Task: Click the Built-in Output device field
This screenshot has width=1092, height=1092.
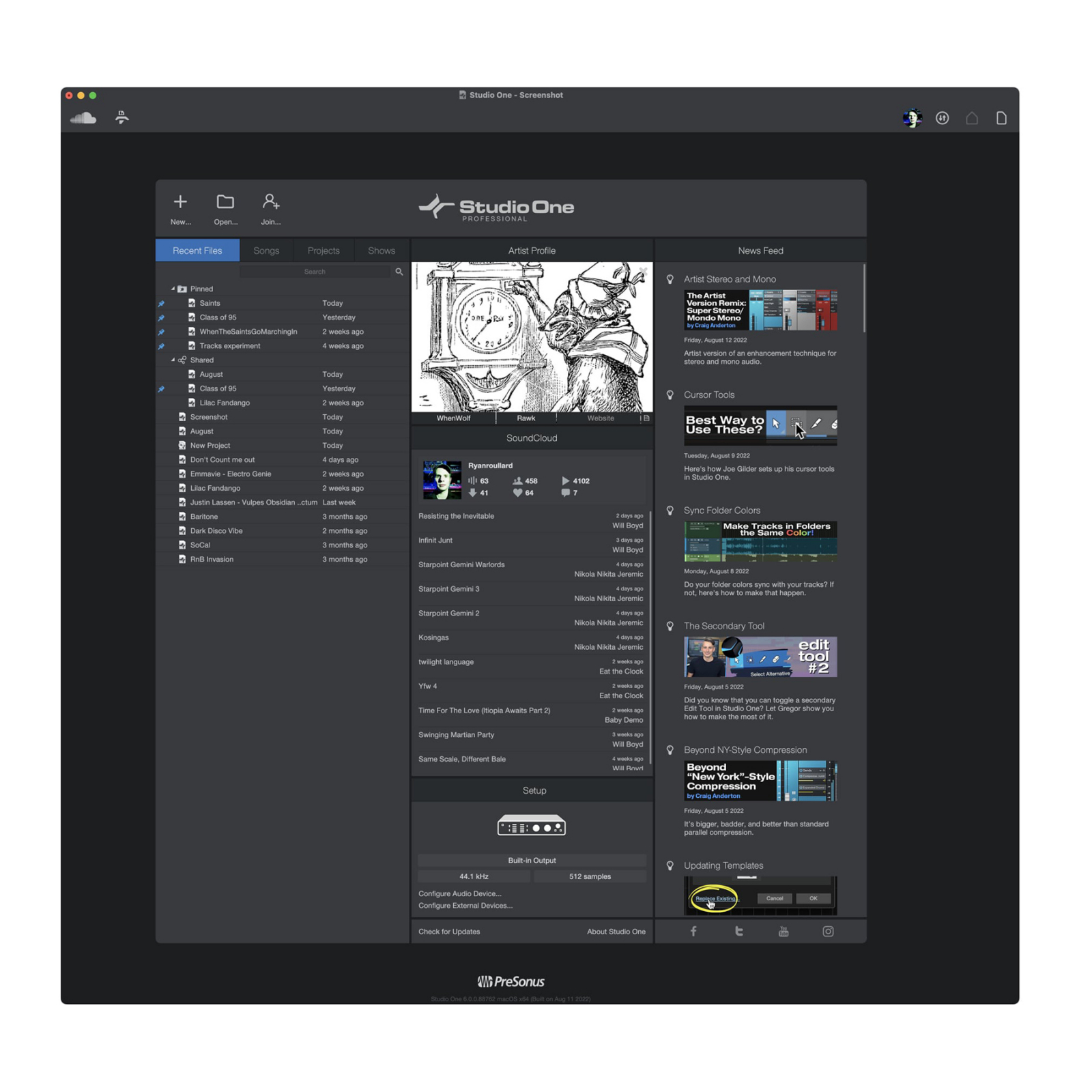Action: (532, 860)
